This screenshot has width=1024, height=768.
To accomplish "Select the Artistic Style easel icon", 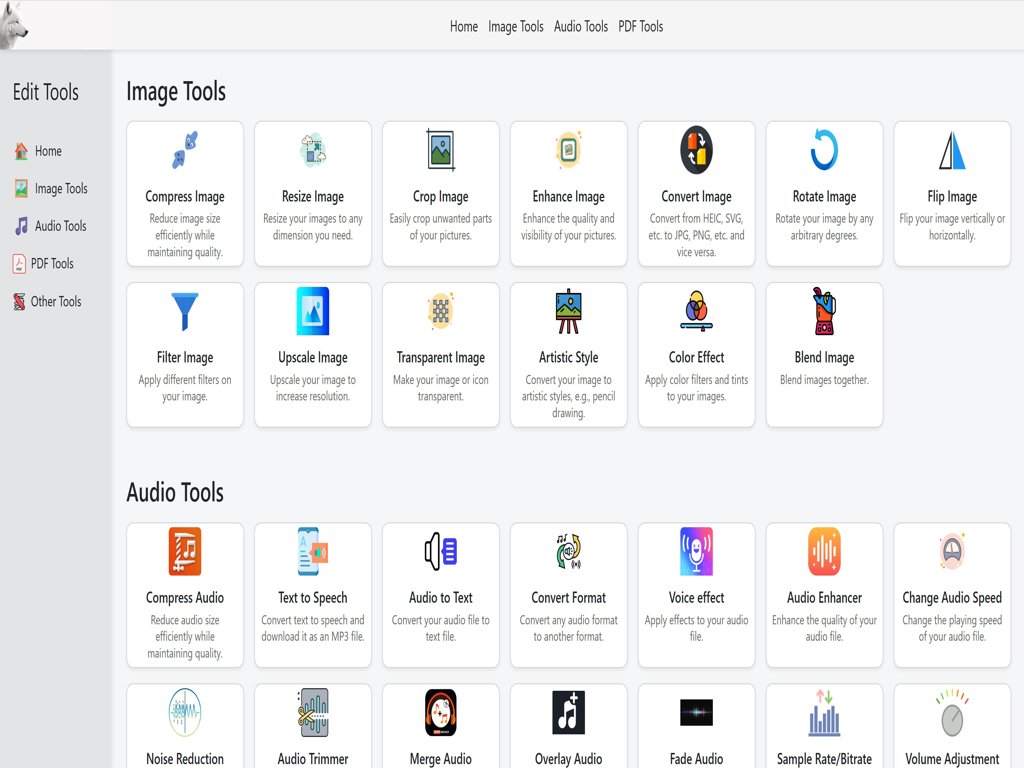I will tap(569, 311).
